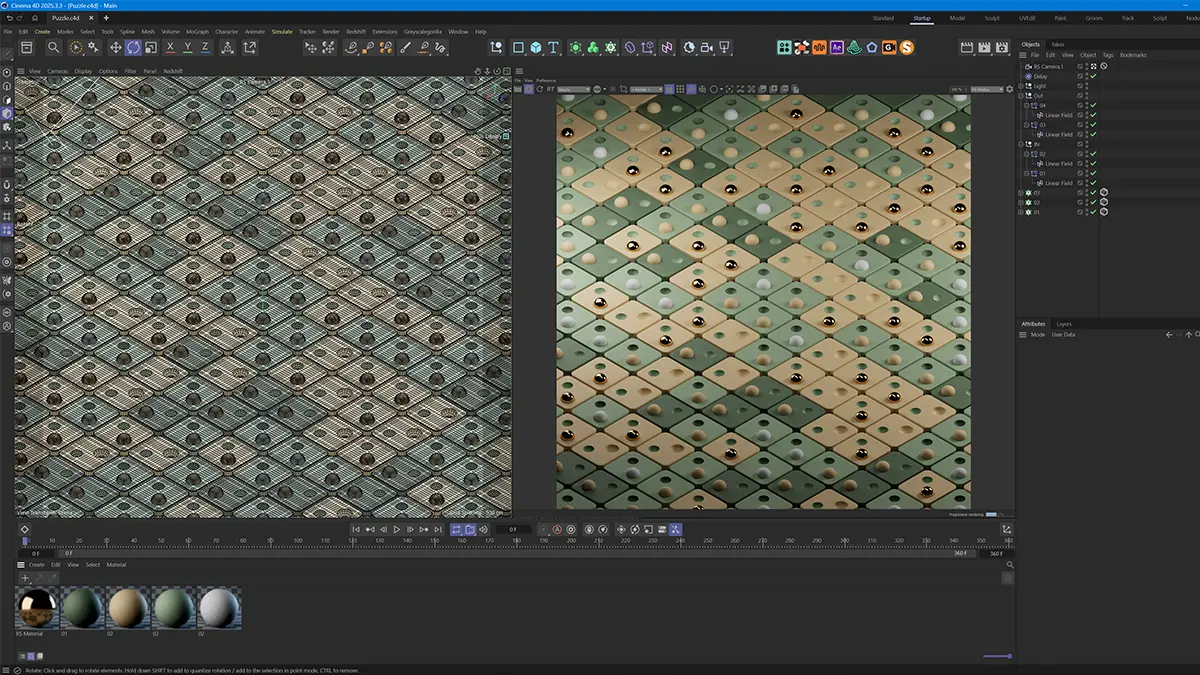Open the MoGraph menu

(x=197, y=31)
